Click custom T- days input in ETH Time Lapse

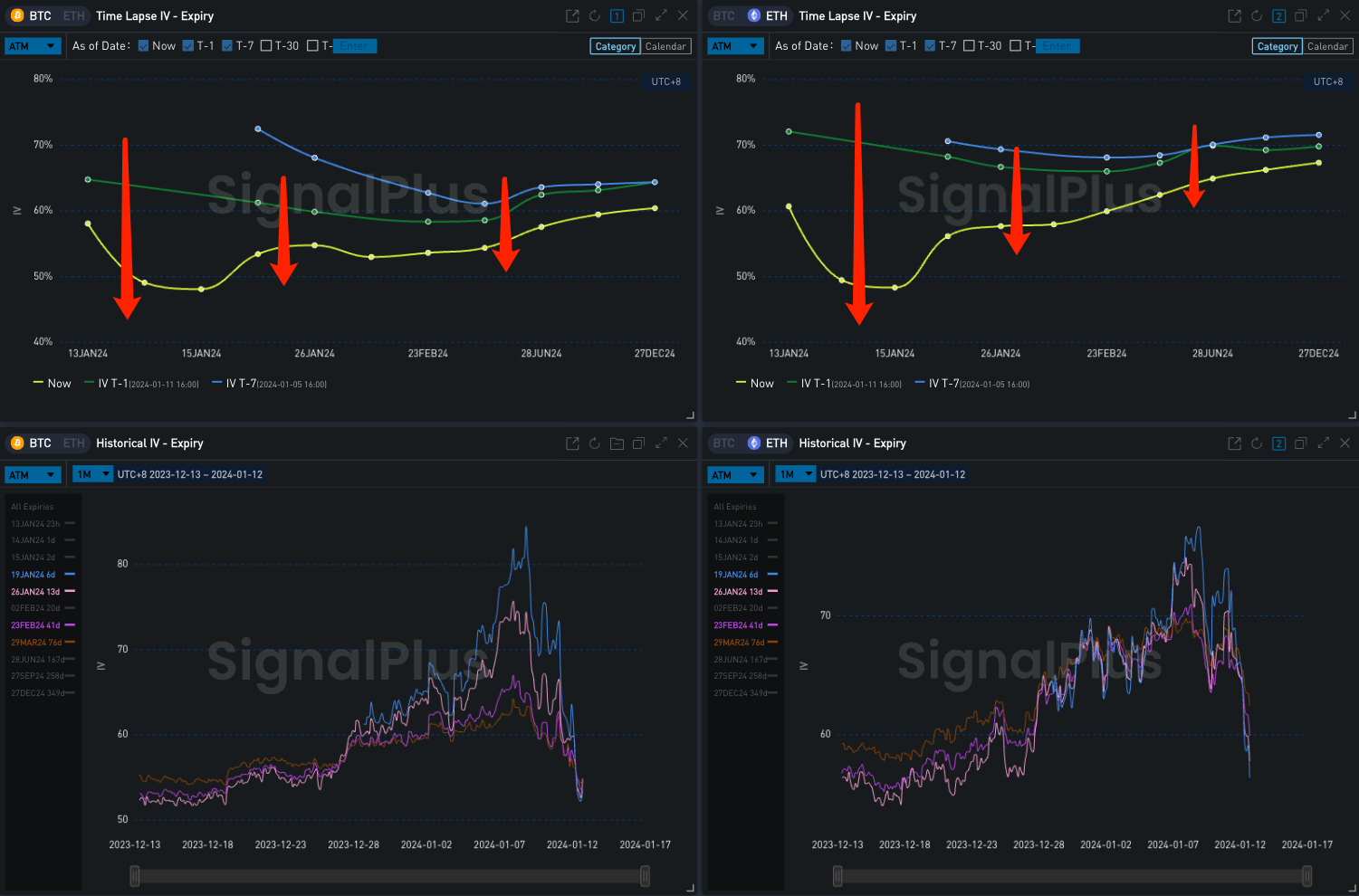(x=1056, y=46)
